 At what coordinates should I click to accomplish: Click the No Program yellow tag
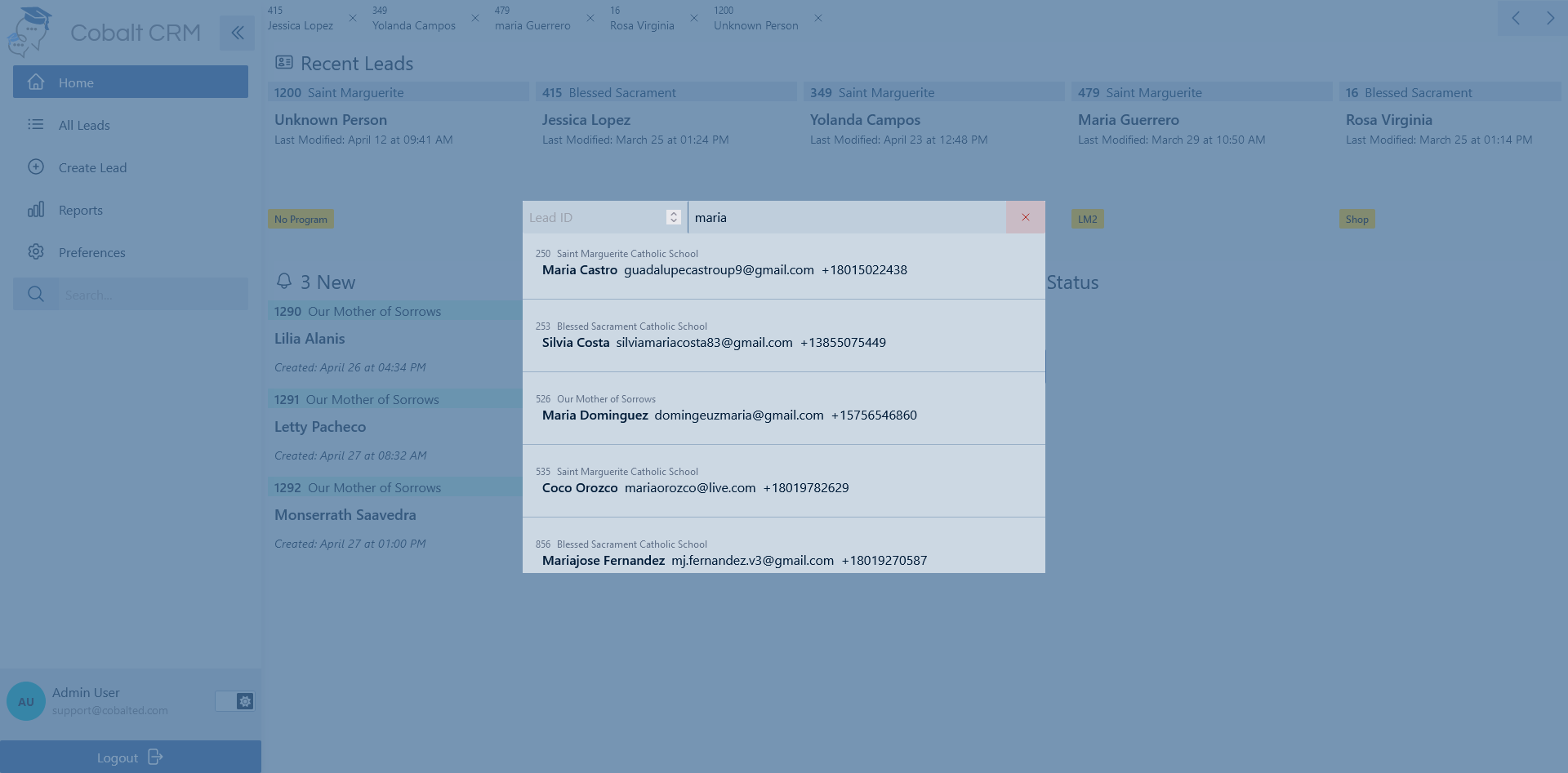click(x=301, y=219)
